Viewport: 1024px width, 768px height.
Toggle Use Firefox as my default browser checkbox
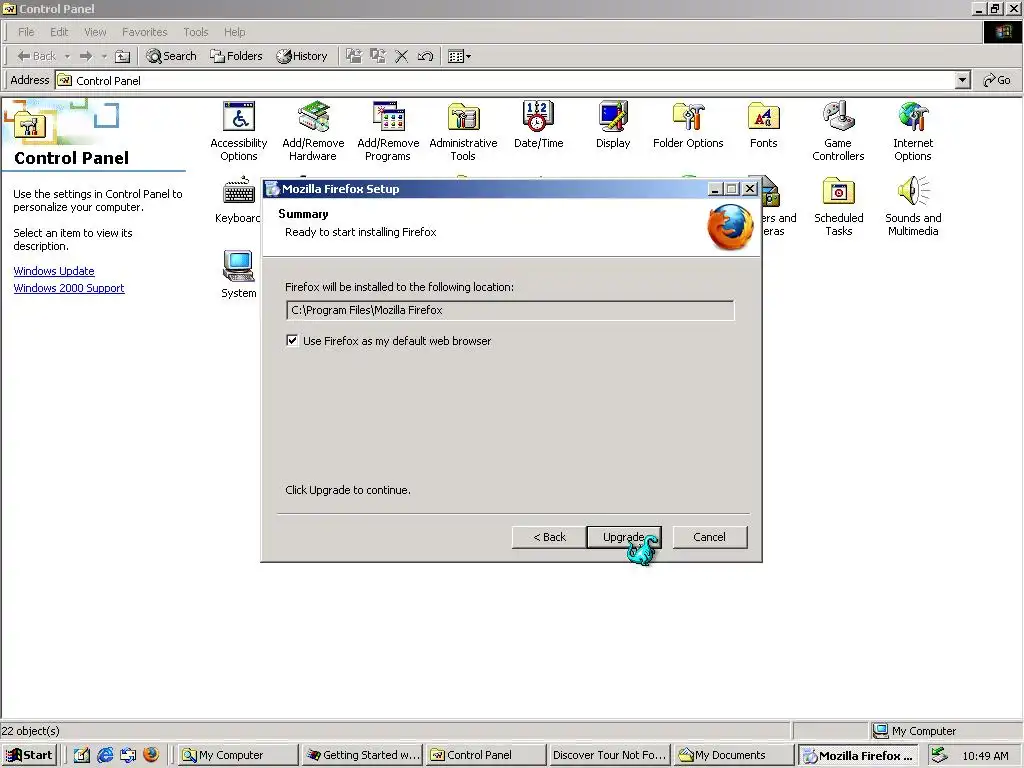[292, 340]
